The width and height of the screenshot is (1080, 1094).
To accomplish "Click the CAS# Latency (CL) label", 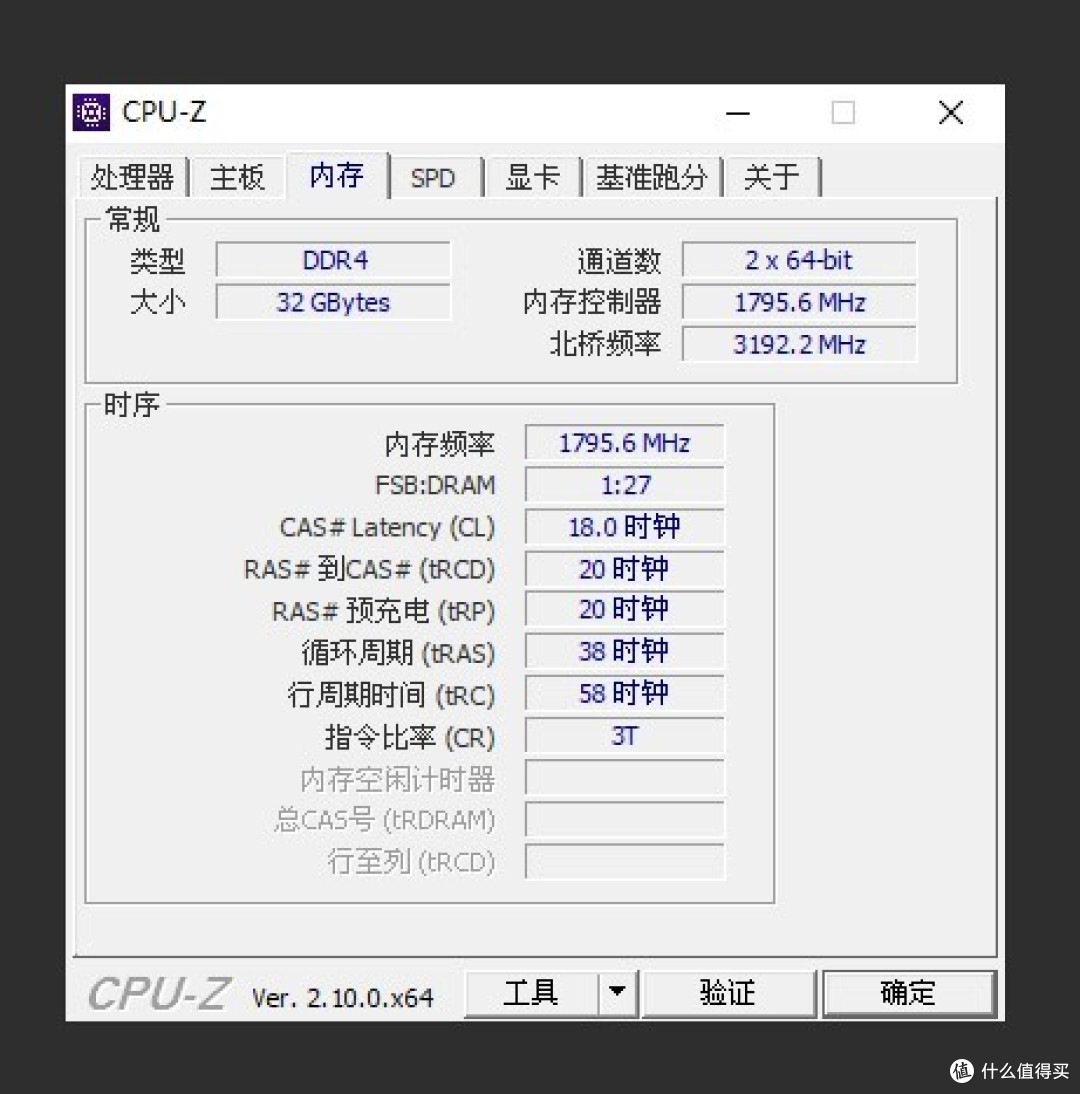I will tap(387, 527).
